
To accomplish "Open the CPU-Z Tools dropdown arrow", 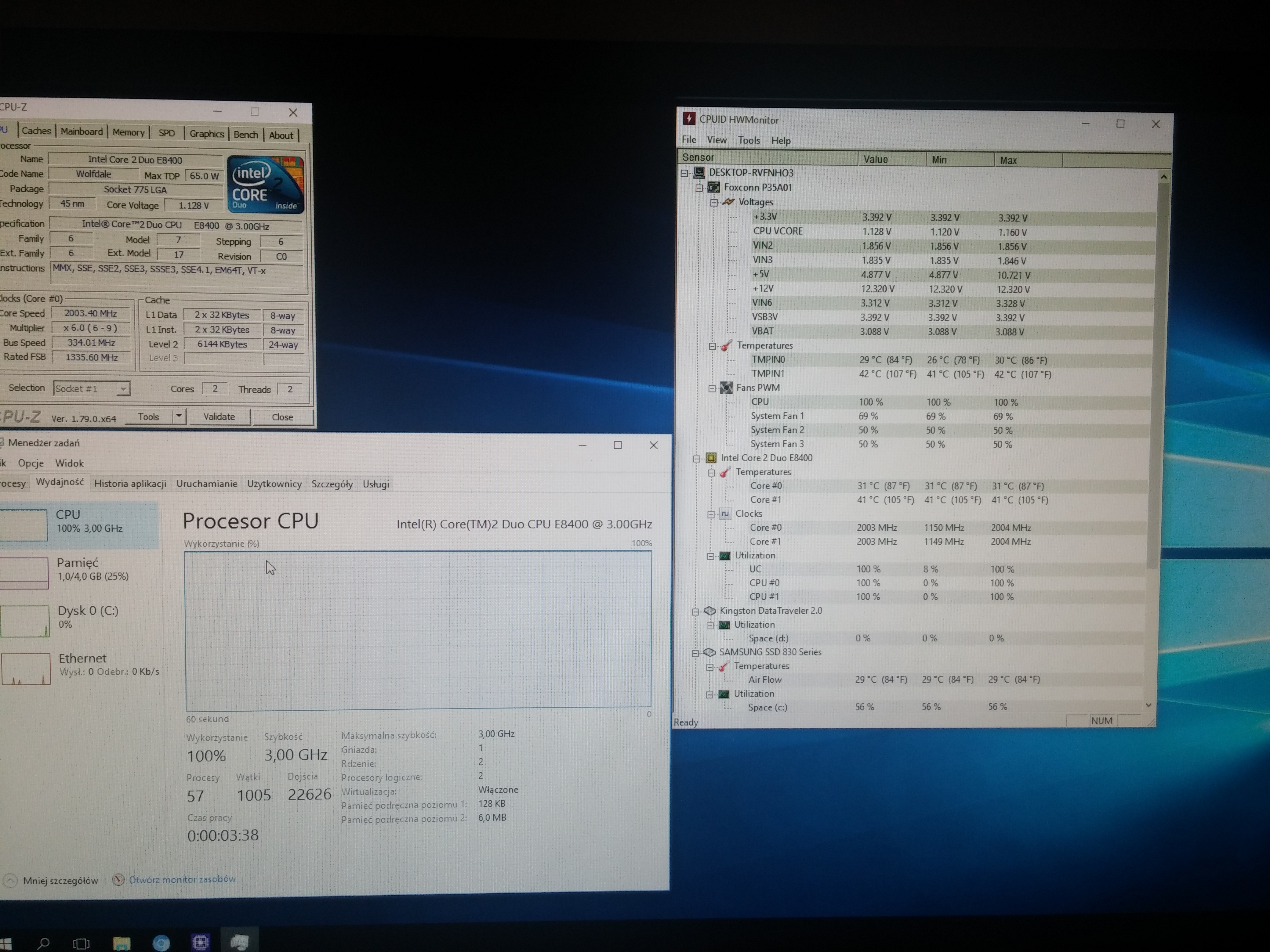I will [x=179, y=417].
